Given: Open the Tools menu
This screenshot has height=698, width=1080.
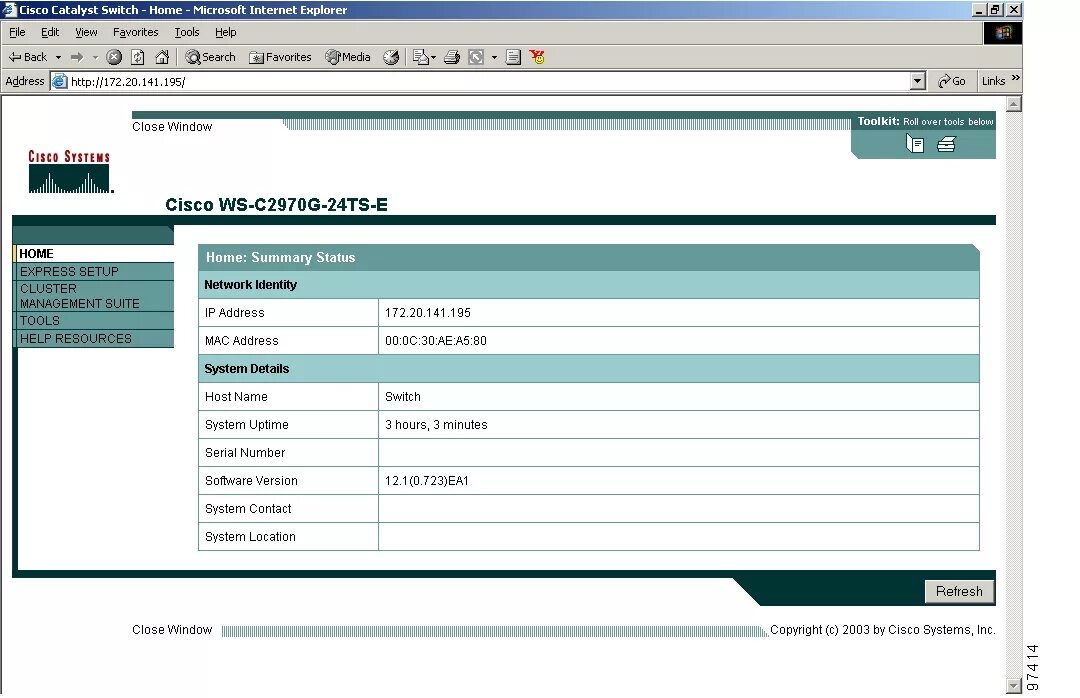Looking at the screenshot, I should pos(187,32).
